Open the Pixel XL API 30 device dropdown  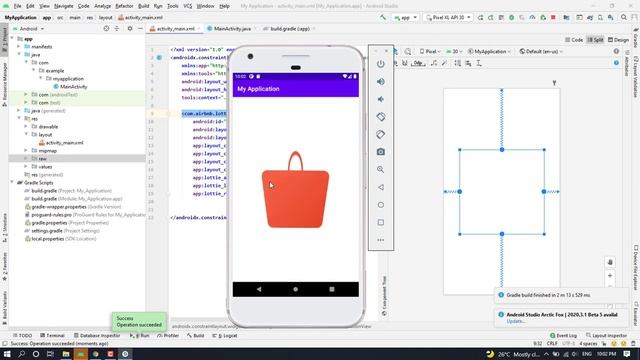[x=448, y=18]
